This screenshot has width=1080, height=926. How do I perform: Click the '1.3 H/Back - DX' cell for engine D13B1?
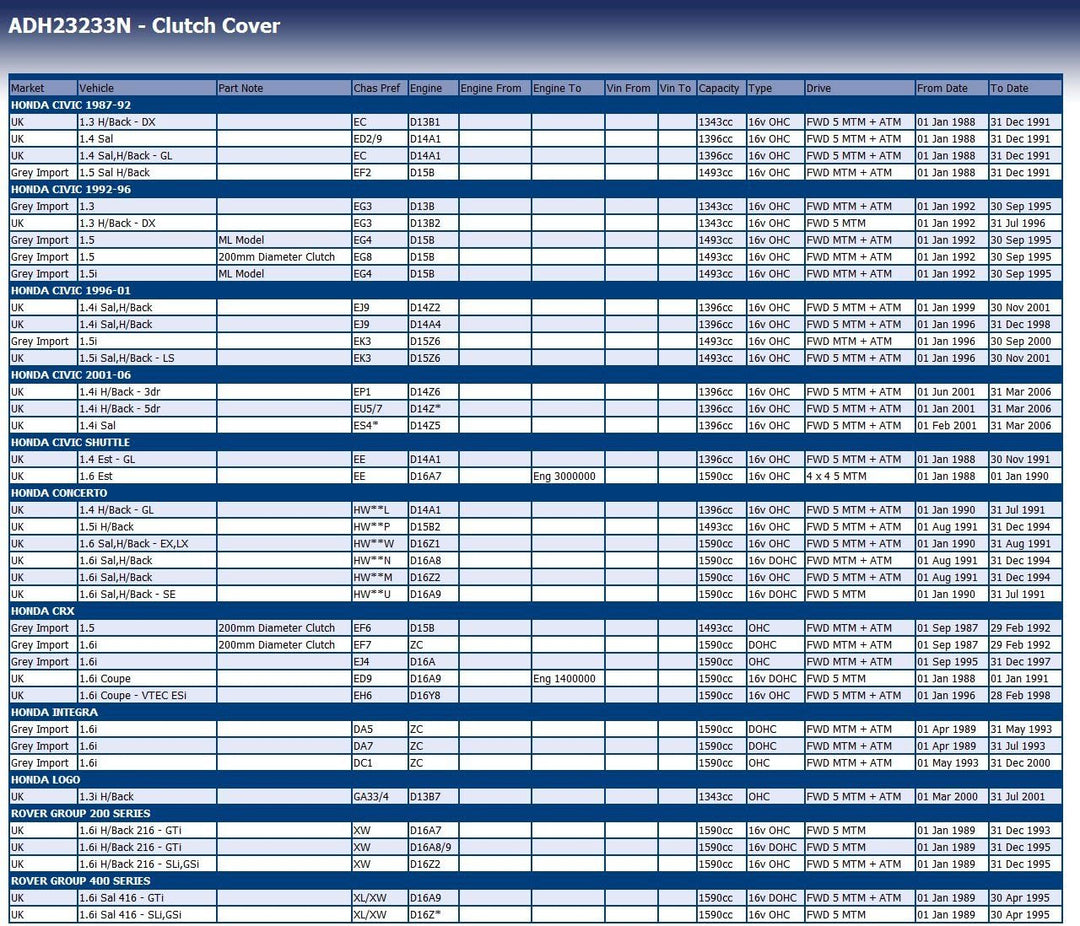click(x=147, y=122)
